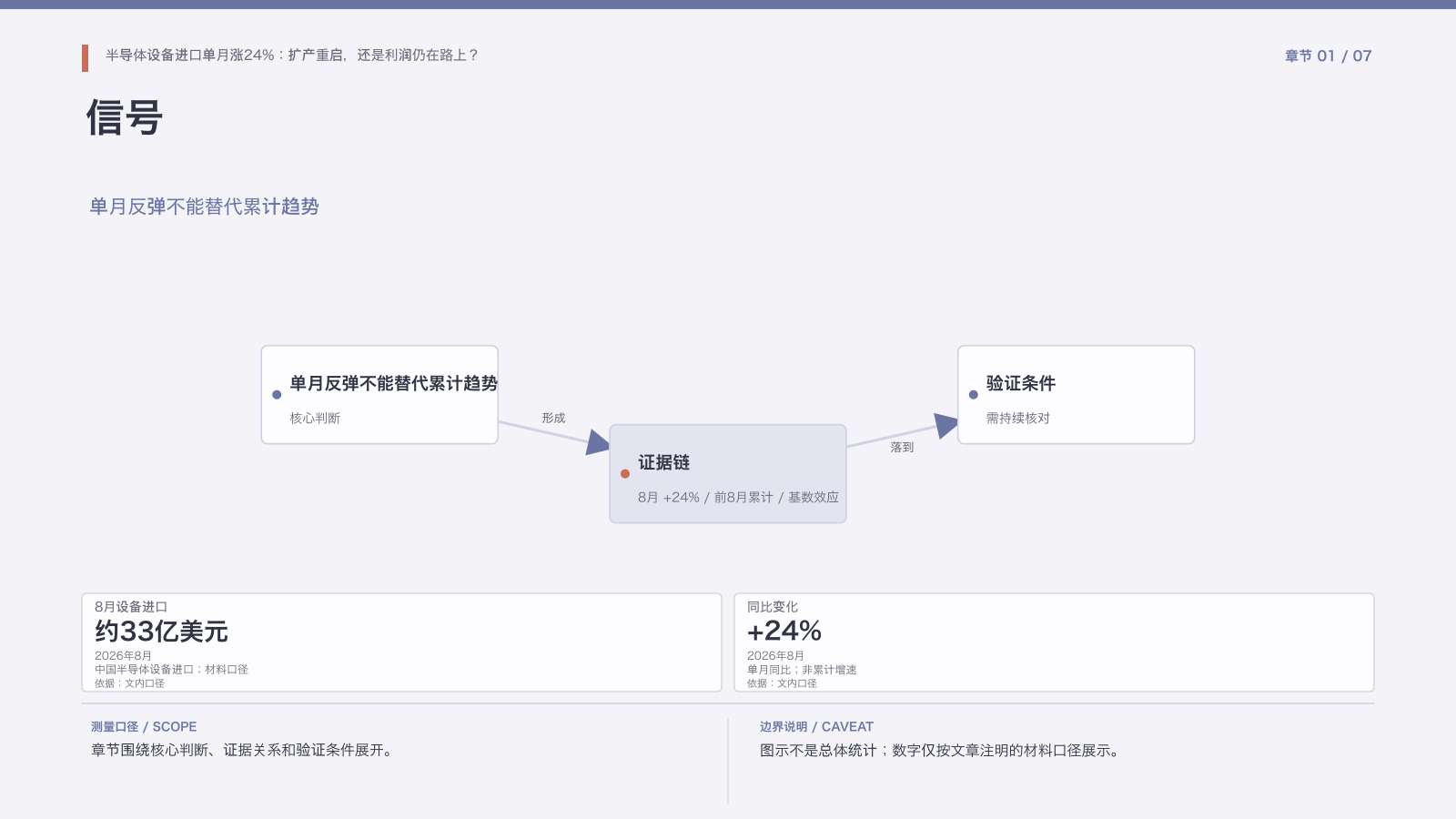Click the 验证条件 node card

pos(1076,395)
